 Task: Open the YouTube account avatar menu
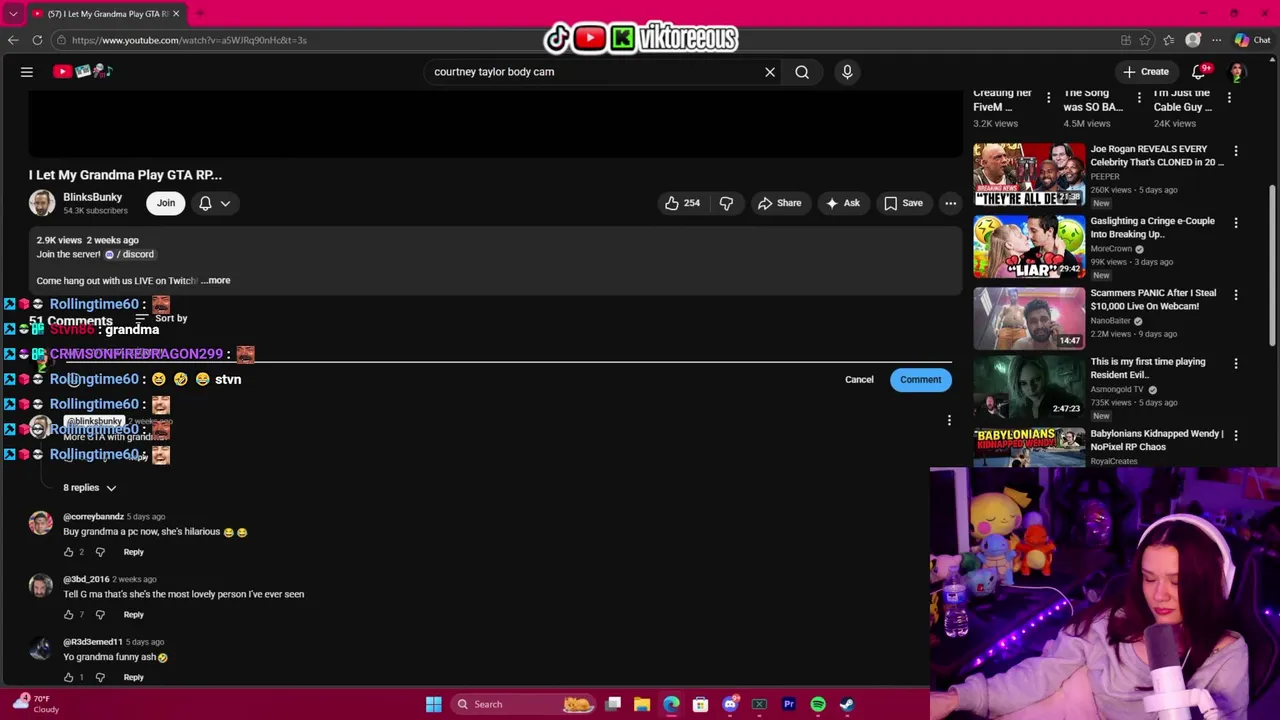pos(1237,72)
